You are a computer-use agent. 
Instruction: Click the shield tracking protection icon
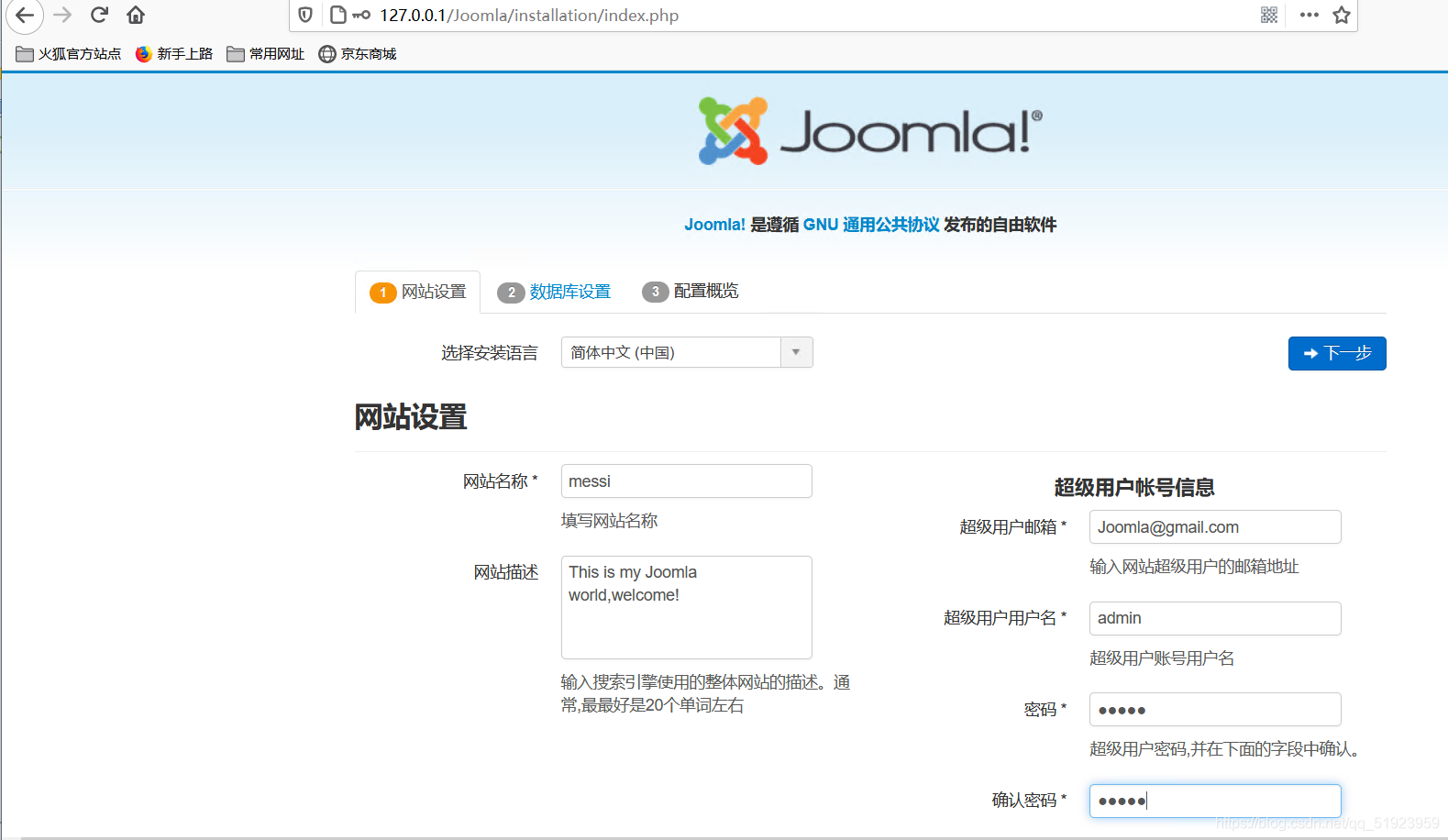(x=305, y=15)
